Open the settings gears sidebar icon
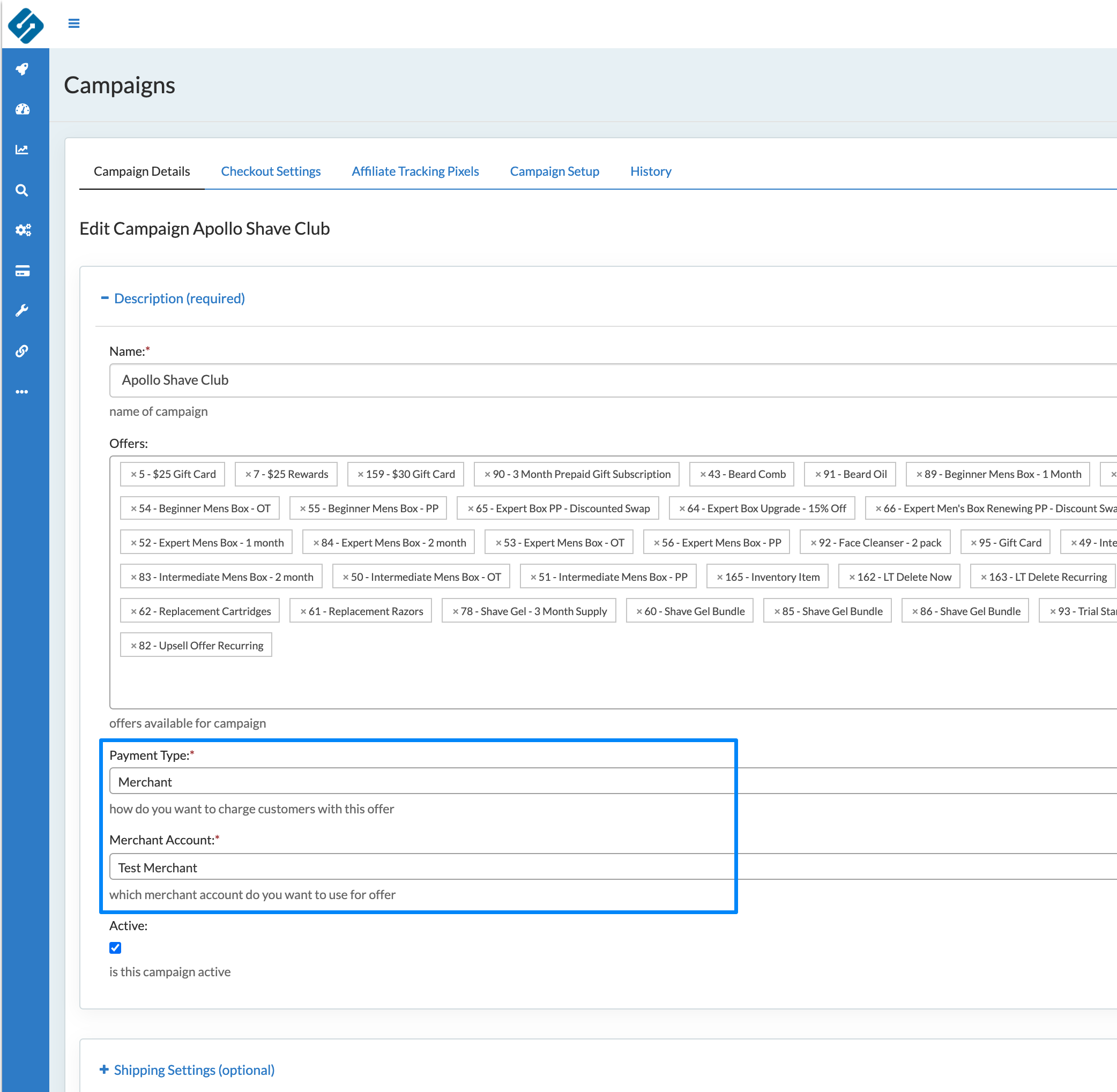 pyautogui.click(x=23, y=230)
